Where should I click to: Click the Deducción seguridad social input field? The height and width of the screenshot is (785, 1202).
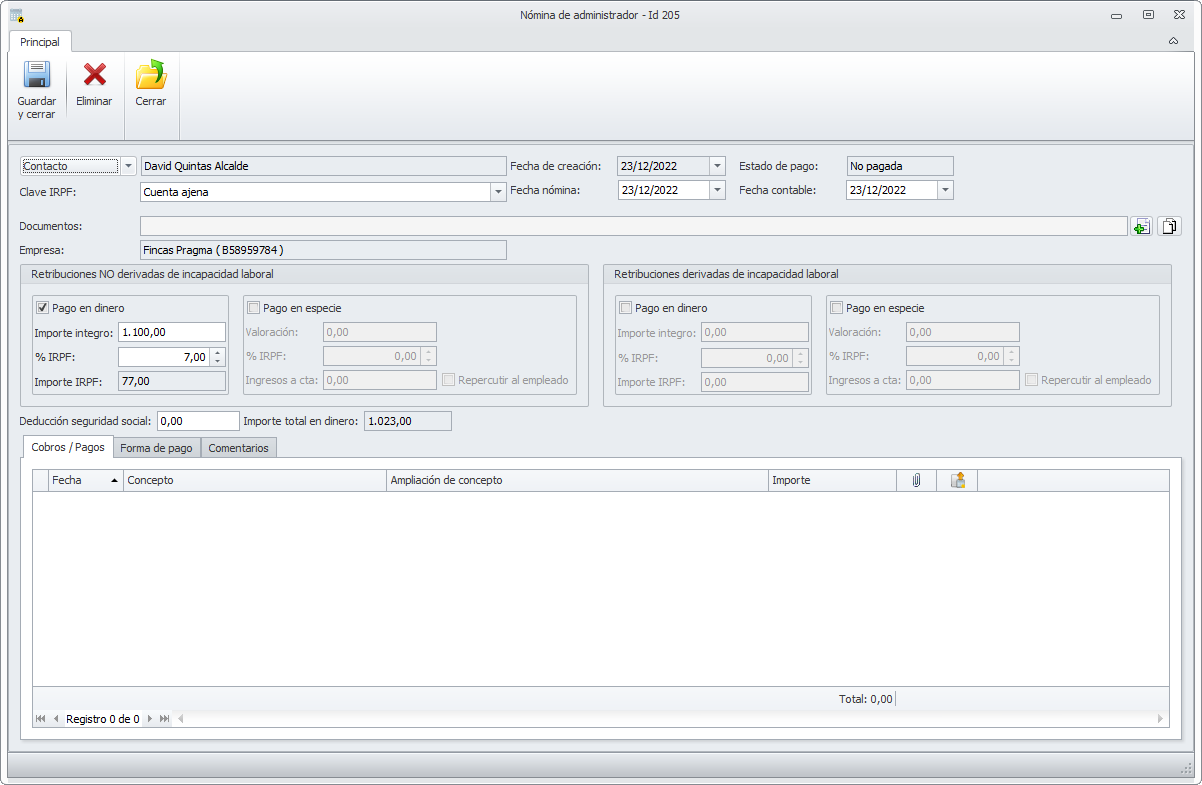coord(198,421)
